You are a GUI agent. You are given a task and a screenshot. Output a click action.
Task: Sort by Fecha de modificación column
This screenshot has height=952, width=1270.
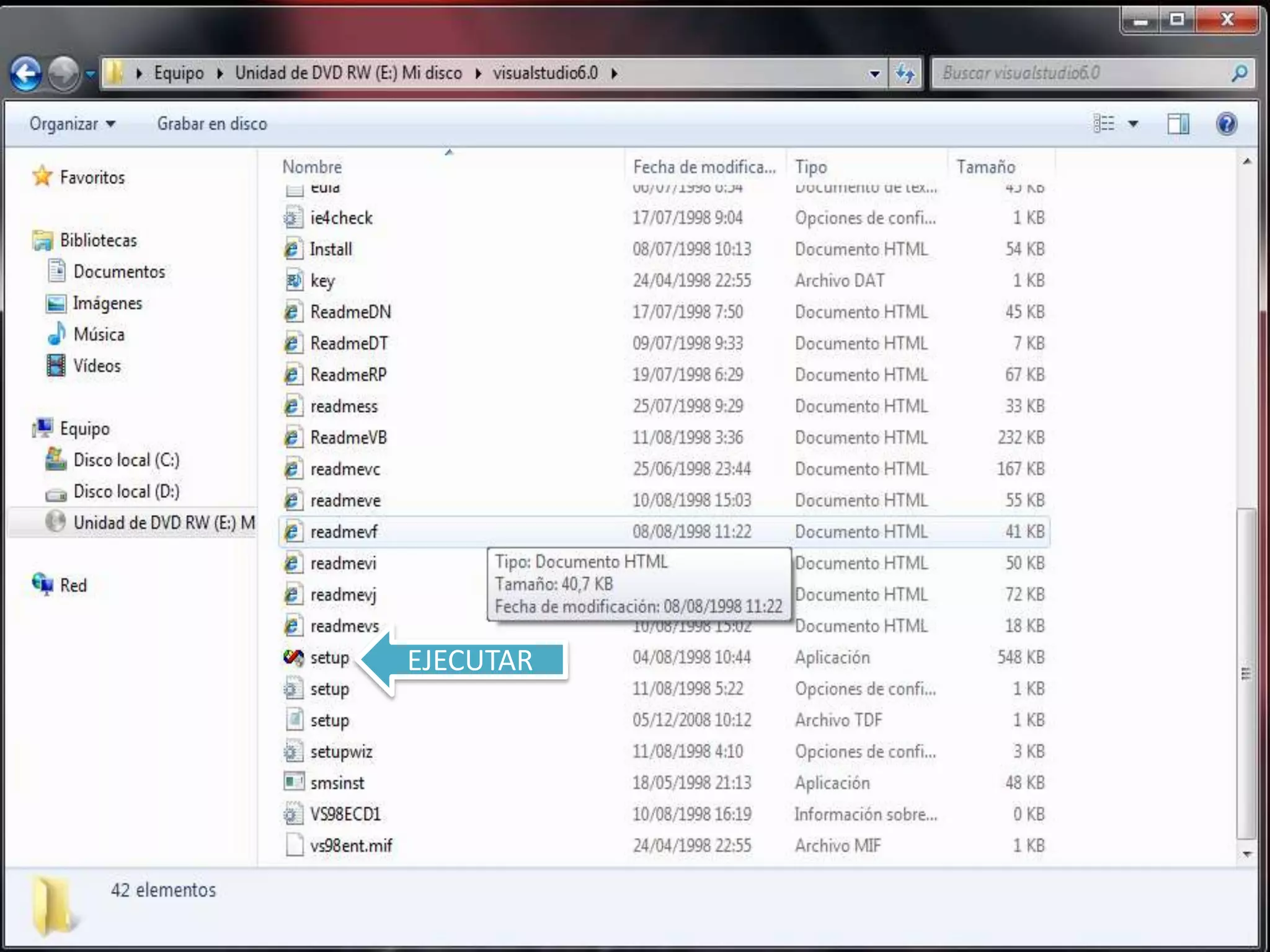pyautogui.click(x=704, y=167)
